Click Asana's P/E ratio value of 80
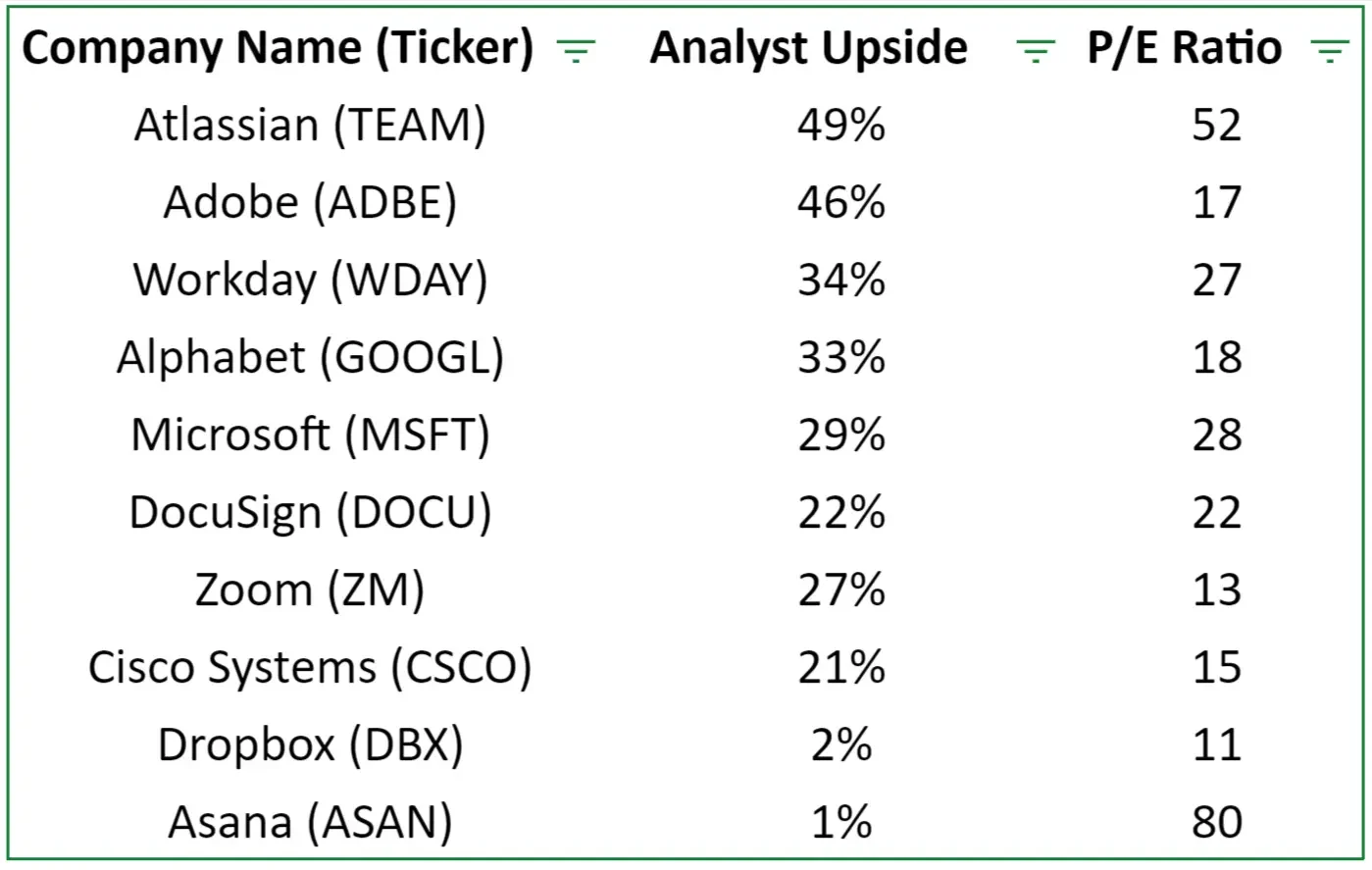1372x870 pixels. pos(1217,823)
